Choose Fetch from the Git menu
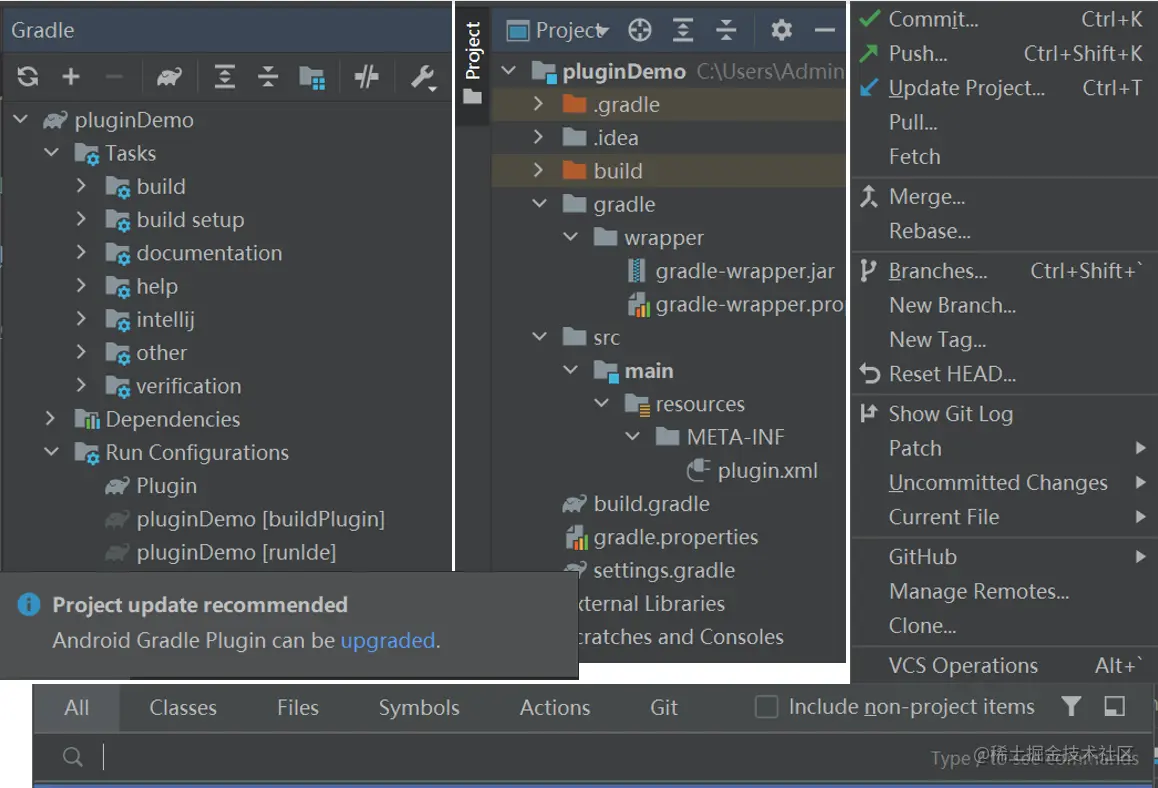Image resolution: width=1158 pixels, height=788 pixels. (x=1003, y=157)
